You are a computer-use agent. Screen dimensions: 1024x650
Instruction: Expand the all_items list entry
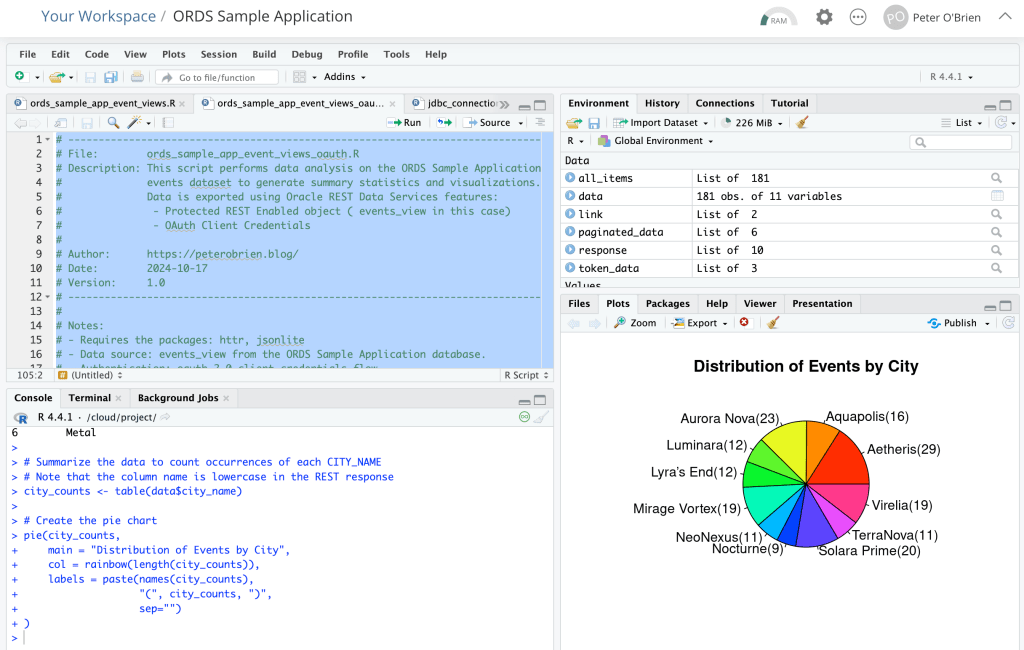(x=570, y=178)
